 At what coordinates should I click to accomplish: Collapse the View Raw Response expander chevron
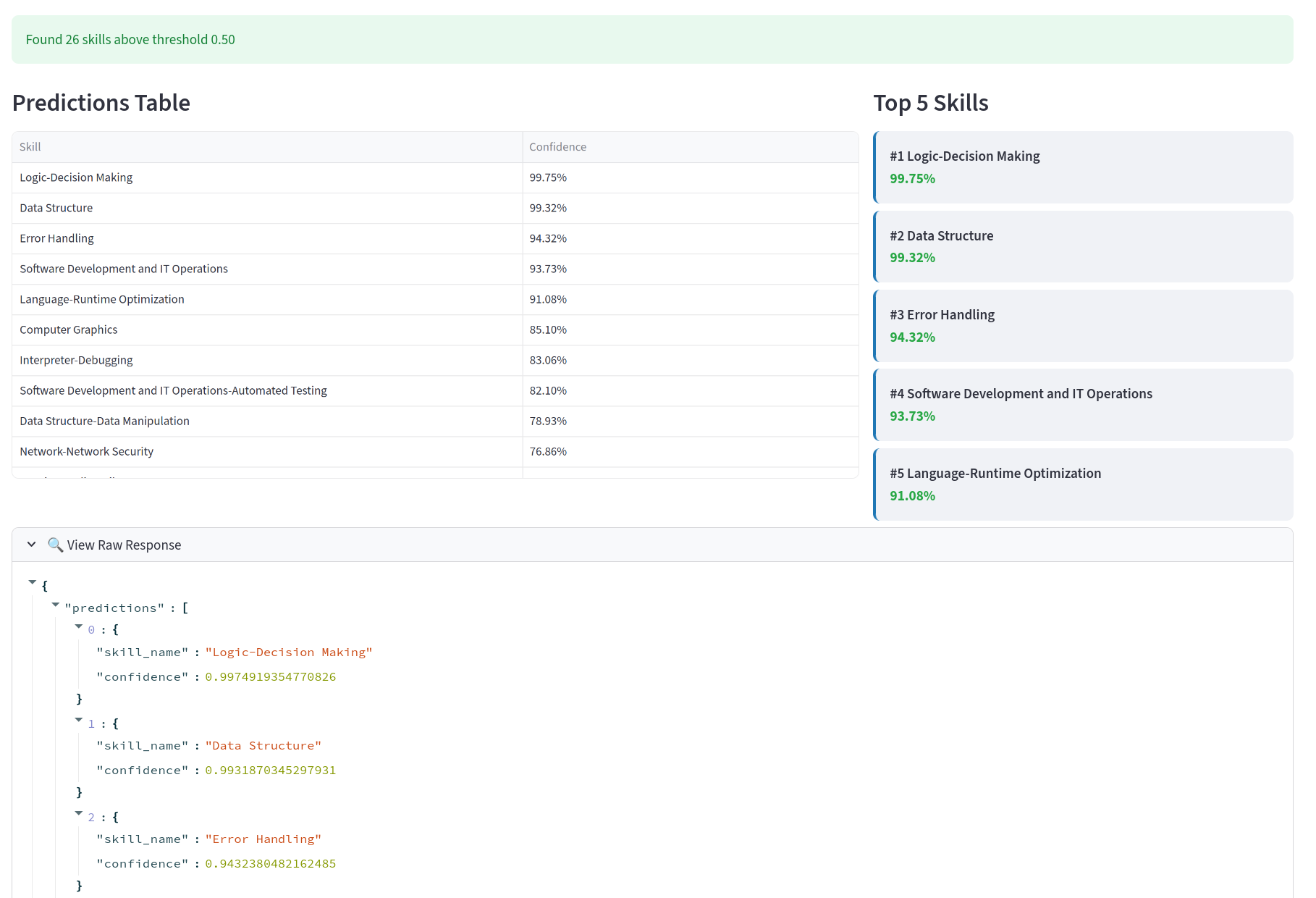[32, 545]
